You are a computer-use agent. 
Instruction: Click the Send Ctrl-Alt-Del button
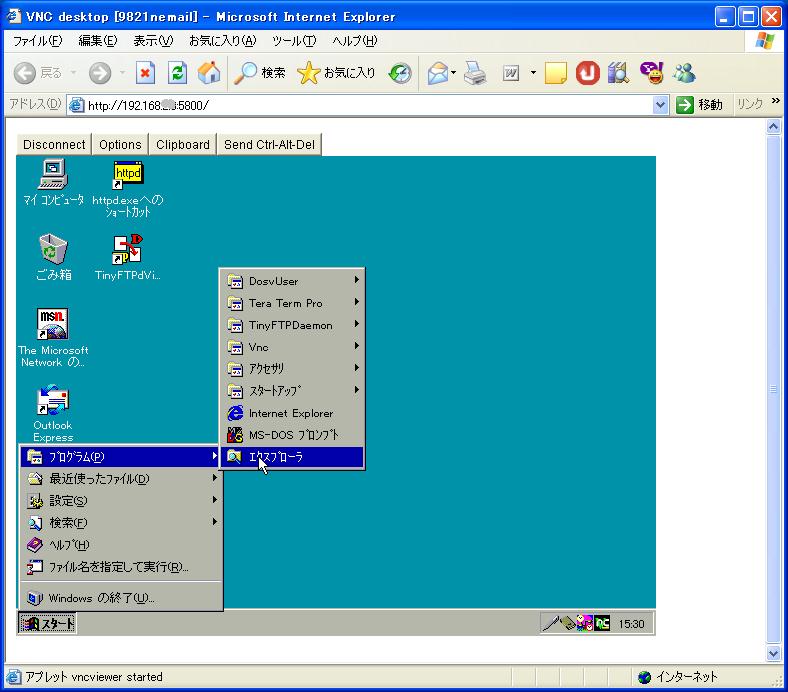coord(269,145)
